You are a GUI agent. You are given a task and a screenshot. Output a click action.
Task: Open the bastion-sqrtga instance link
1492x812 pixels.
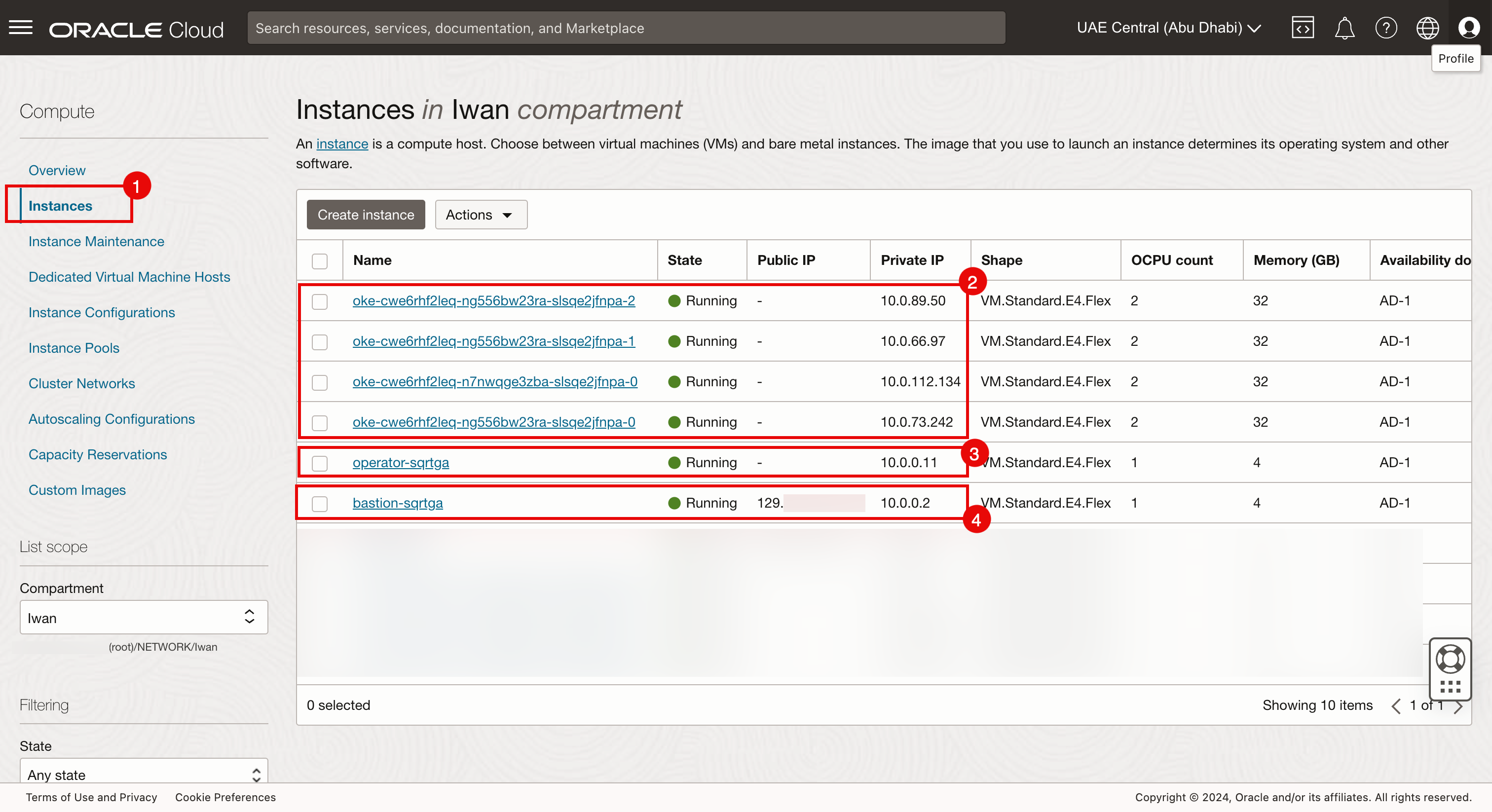tap(397, 503)
